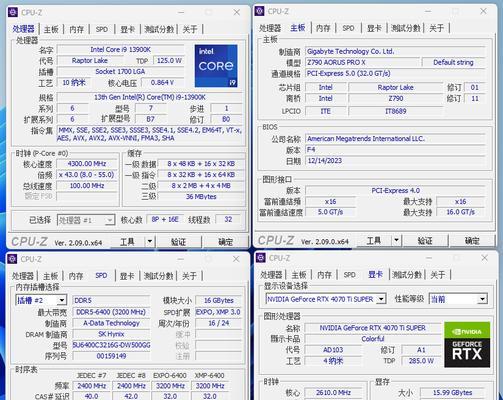Click BIOS date 12/14/2023

tap(395, 161)
